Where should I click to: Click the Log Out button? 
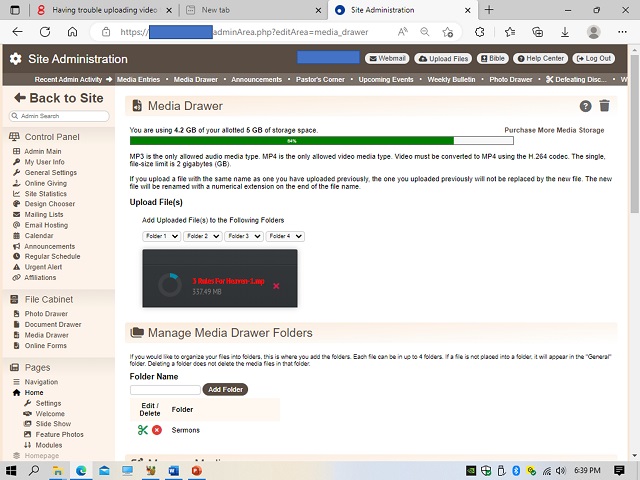pyautogui.click(x=594, y=59)
